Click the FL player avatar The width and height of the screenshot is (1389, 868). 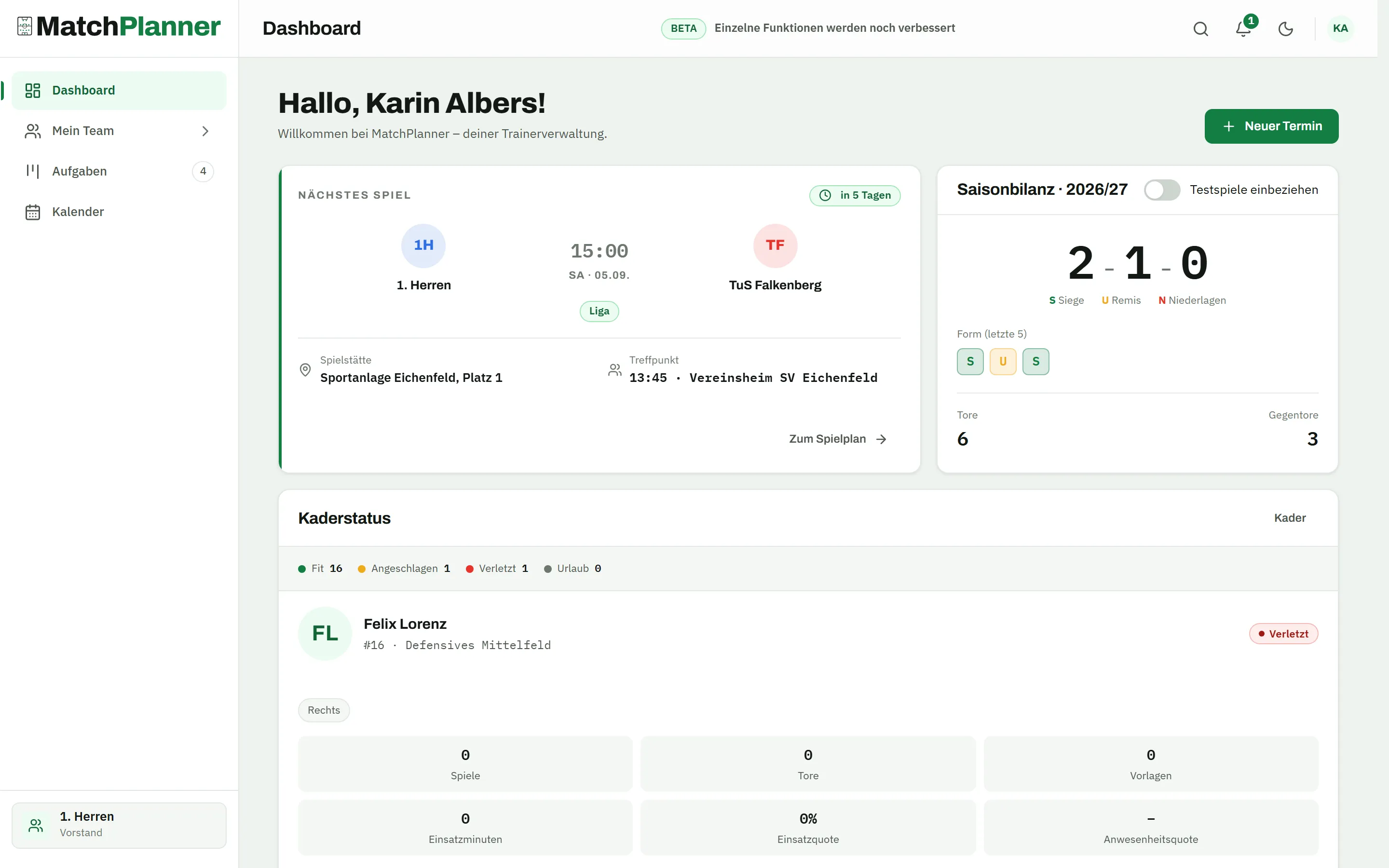click(325, 633)
